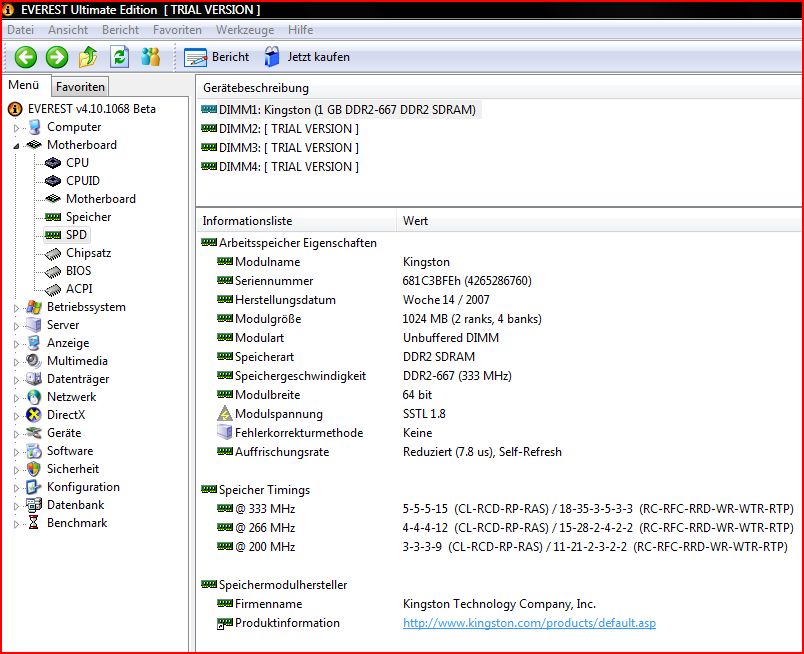Click the Sicherheit shield icon
Viewport: 804px width, 654px height.
34,469
